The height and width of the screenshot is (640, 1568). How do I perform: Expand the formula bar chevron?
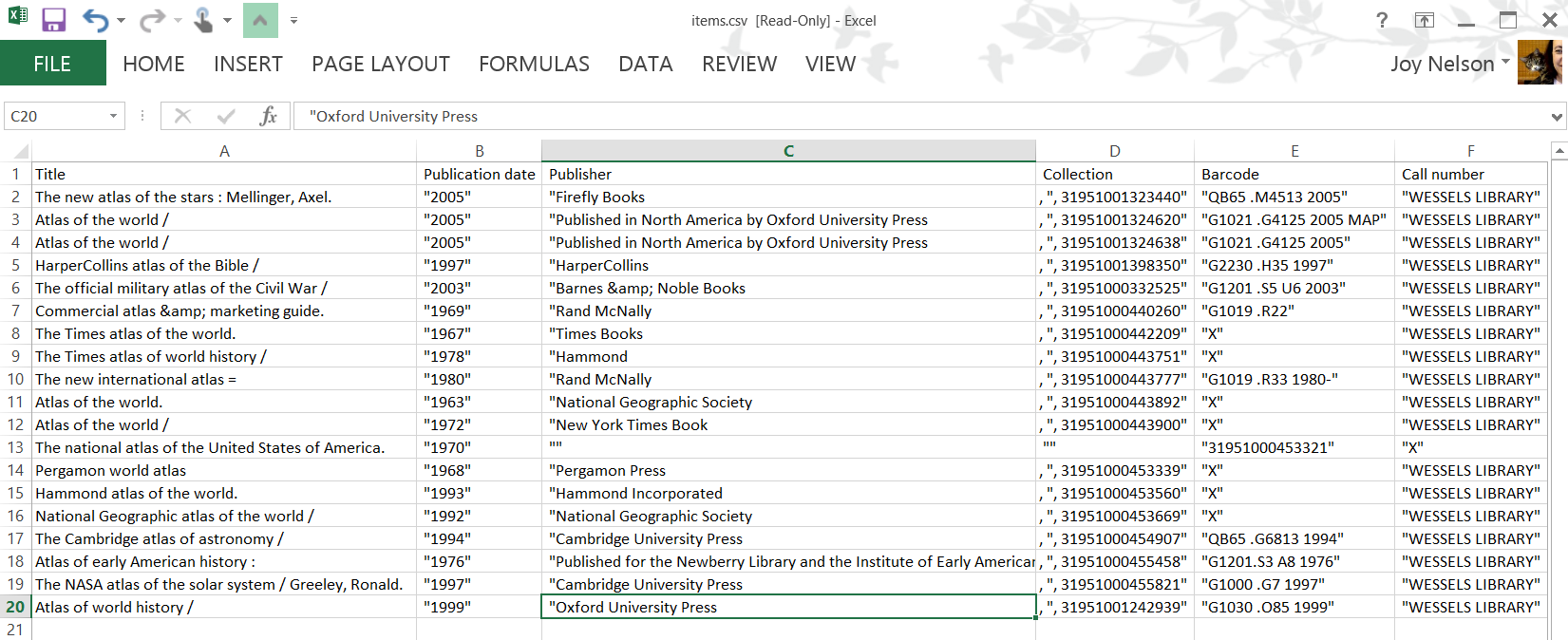tap(1557, 117)
